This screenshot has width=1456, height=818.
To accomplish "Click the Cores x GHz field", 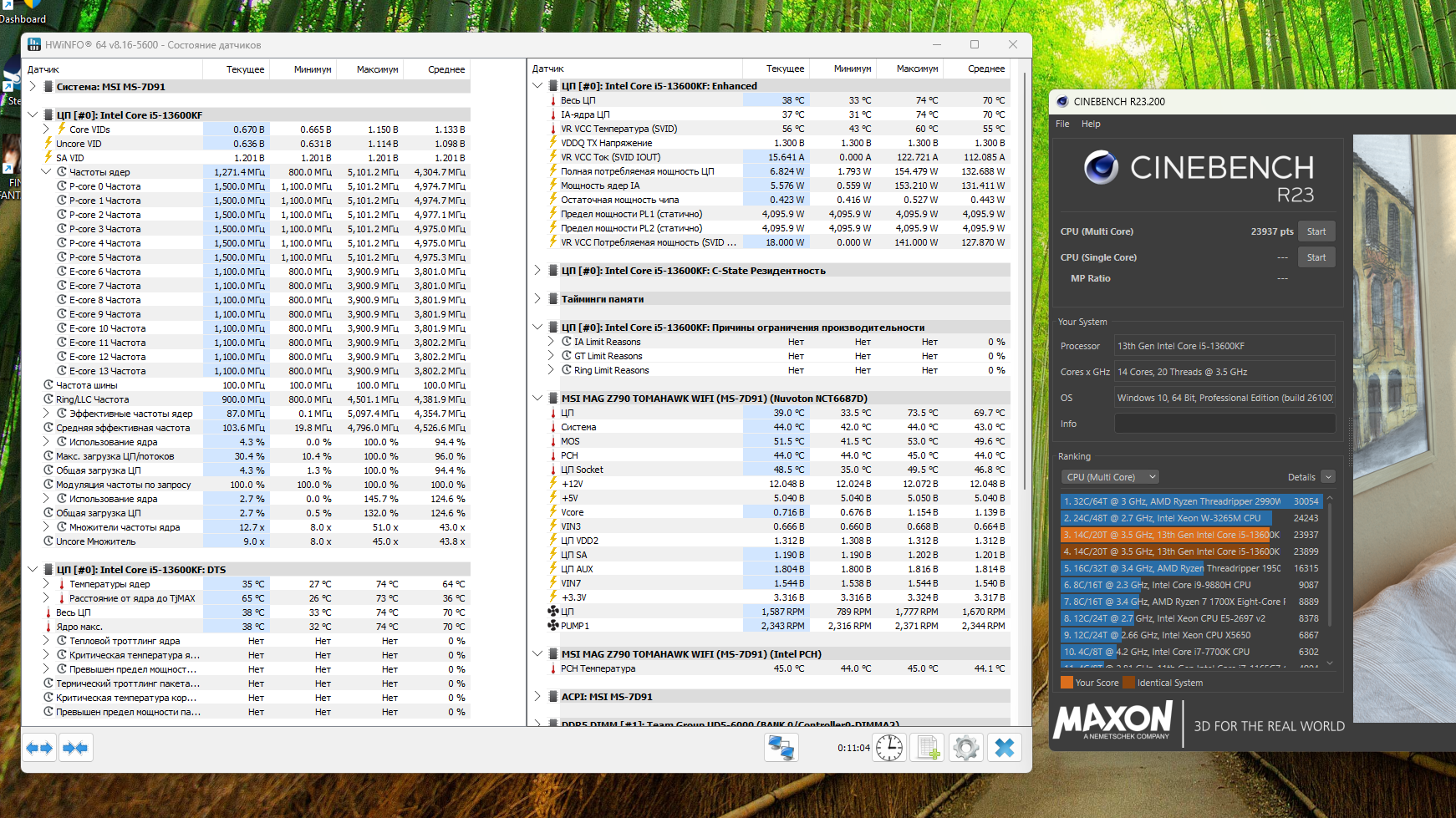I will 1224,372.
